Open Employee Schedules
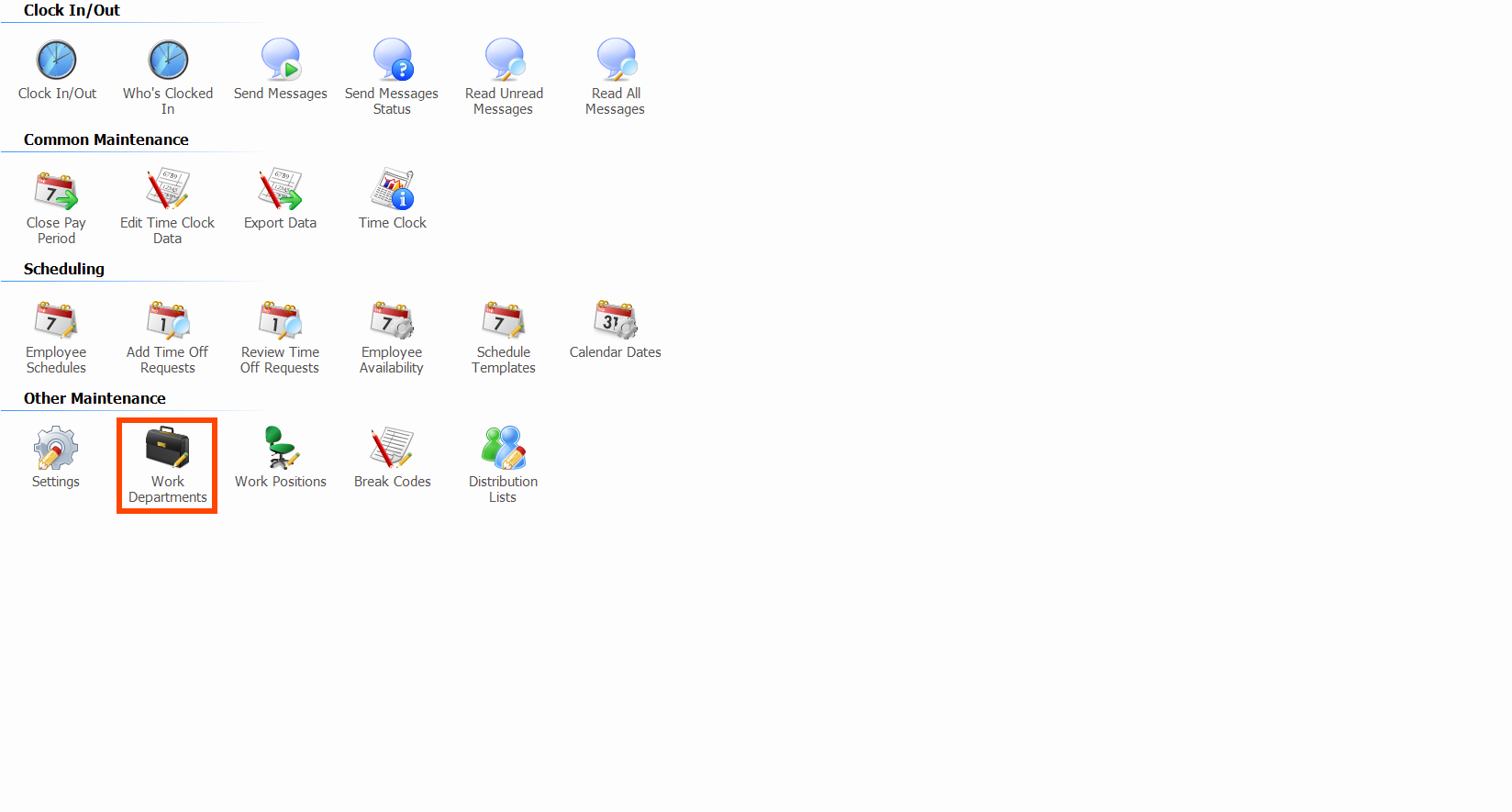Screen dimensions: 1512x812 pyautogui.click(x=56, y=336)
